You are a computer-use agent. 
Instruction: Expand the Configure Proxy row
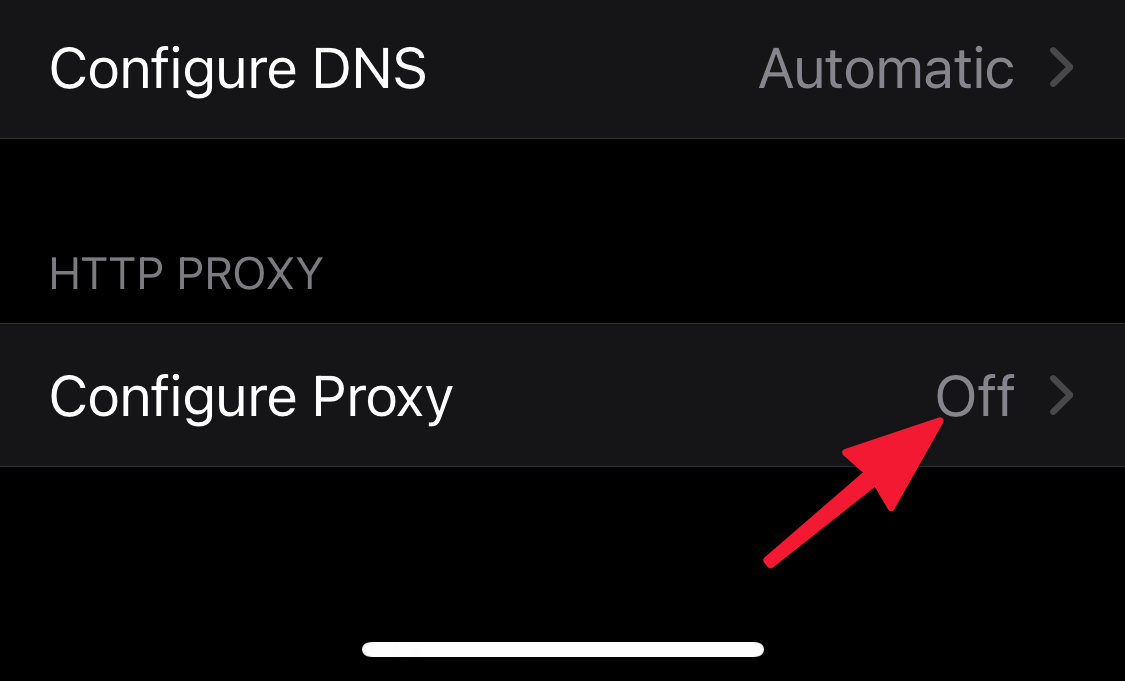[x=562, y=395]
